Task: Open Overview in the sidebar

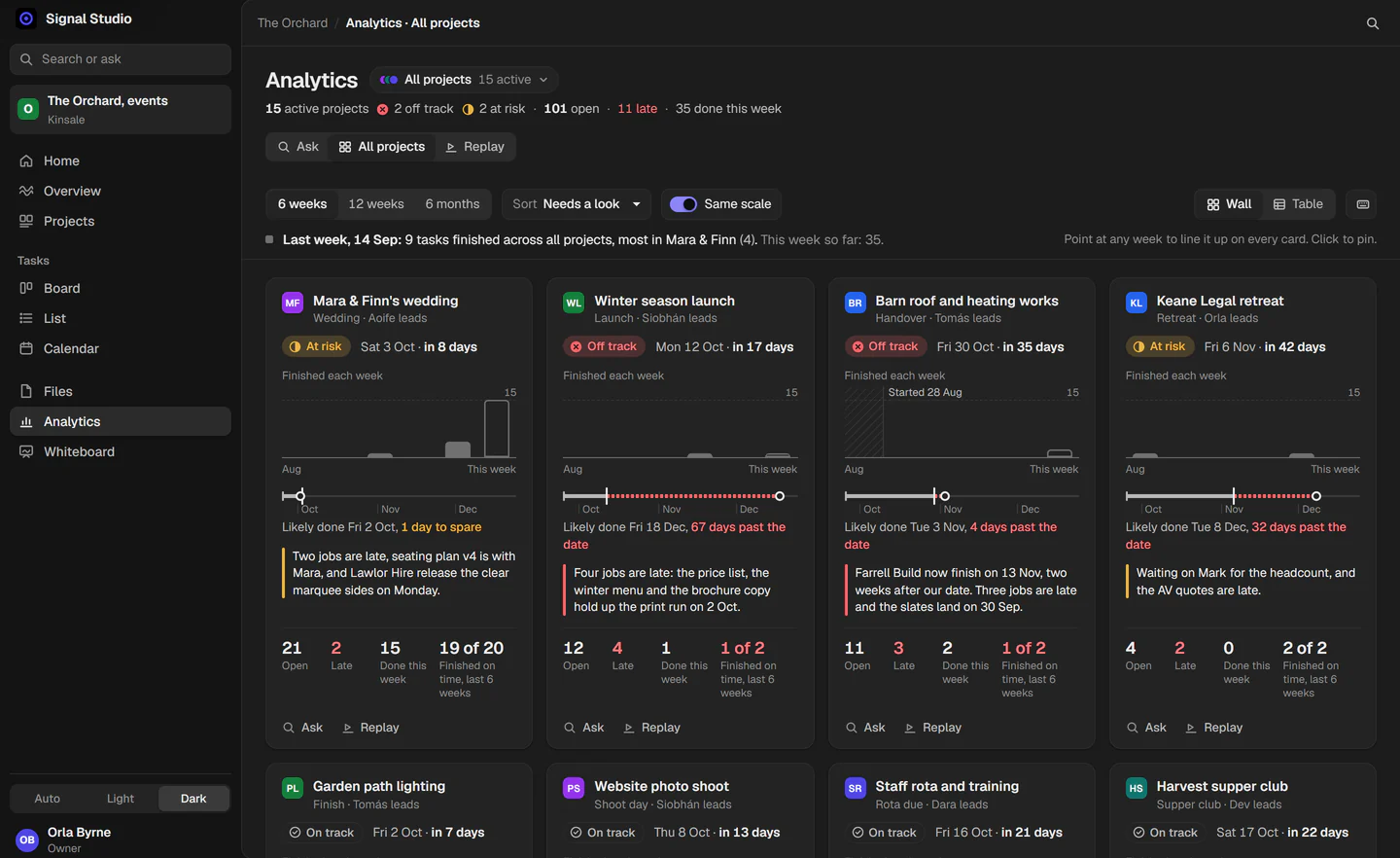Action: pos(121,191)
